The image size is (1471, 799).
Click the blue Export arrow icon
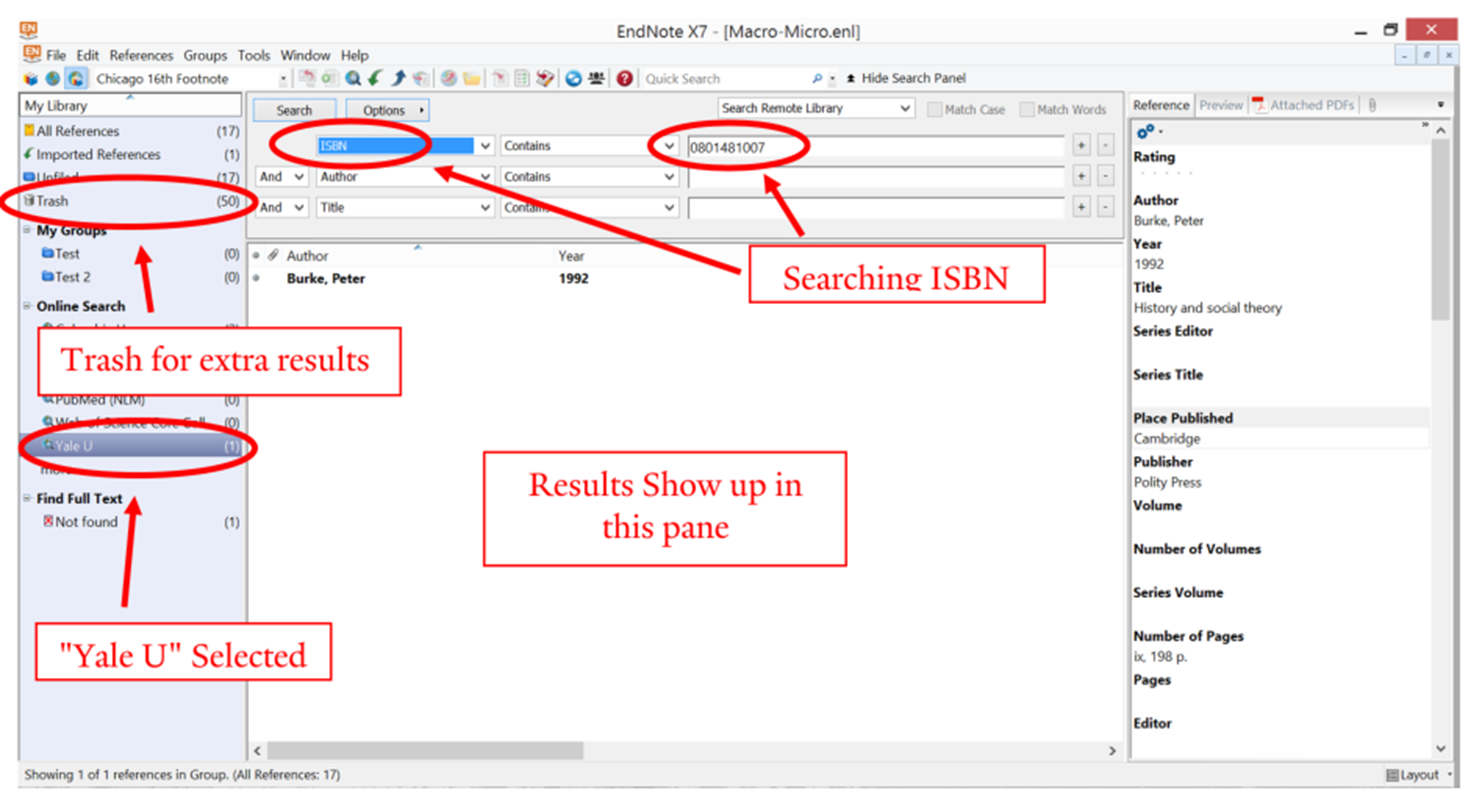pyautogui.click(x=399, y=79)
